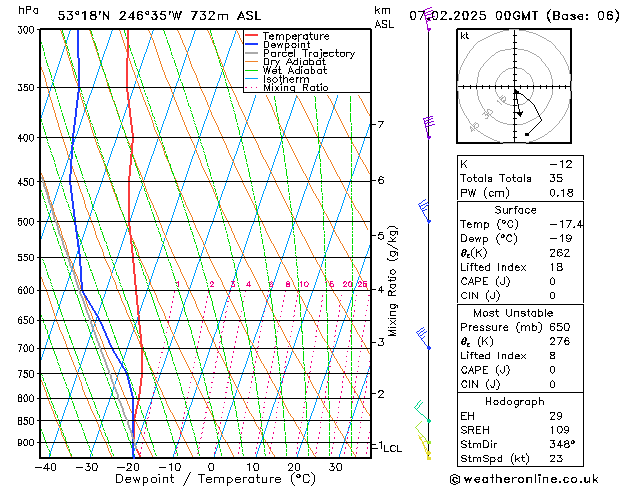The width and height of the screenshot is (629, 486).
Task: Click the StmDir value 348°
Action: tap(562, 444)
